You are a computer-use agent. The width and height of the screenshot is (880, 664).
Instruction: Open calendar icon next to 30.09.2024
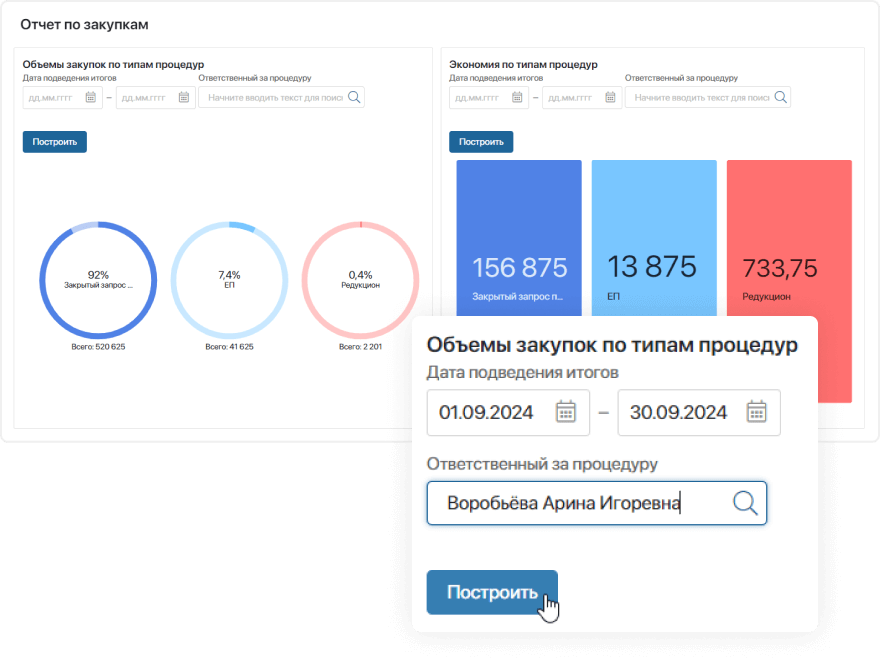click(x=757, y=412)
